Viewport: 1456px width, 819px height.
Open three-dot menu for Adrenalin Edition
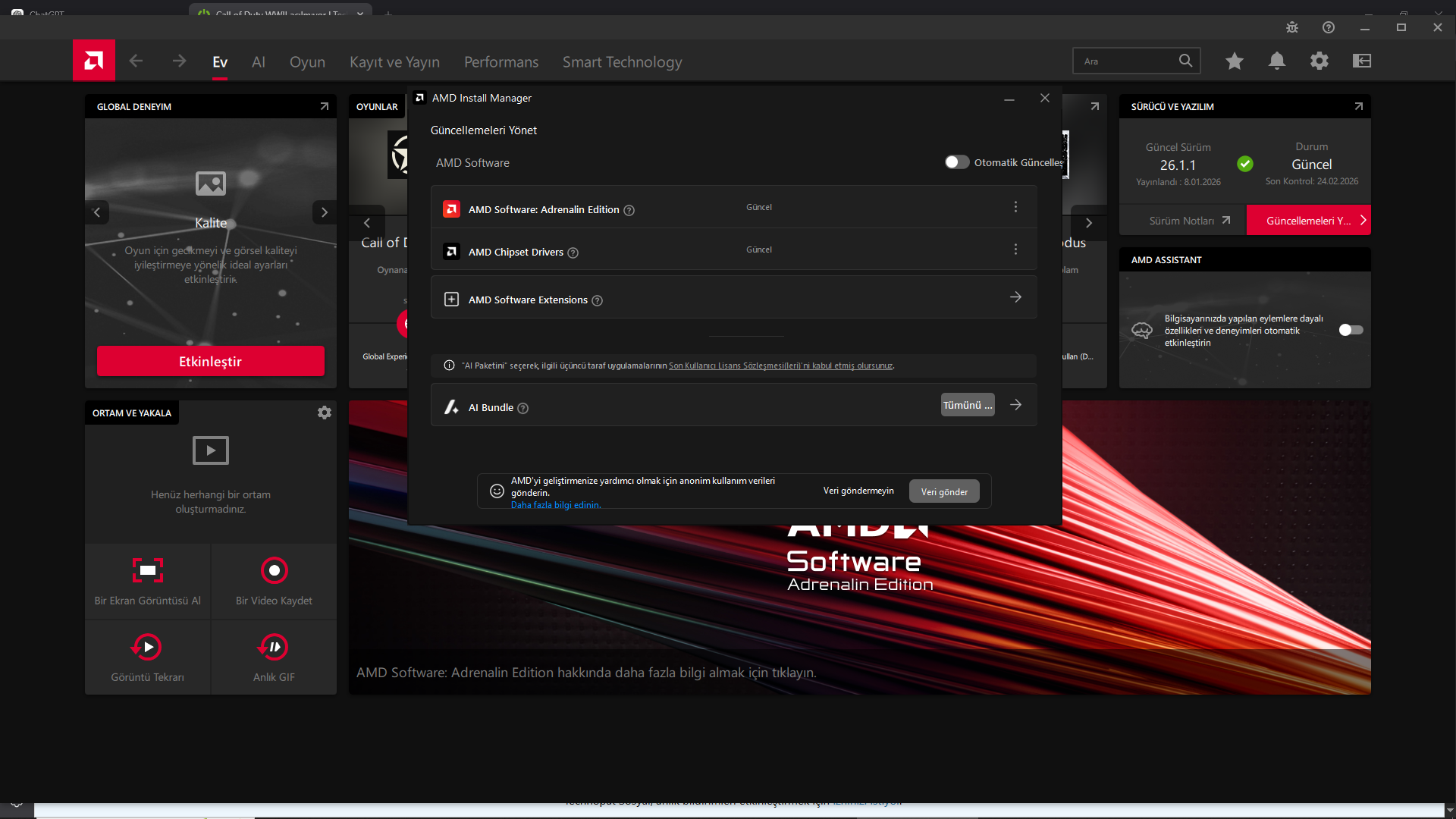pyautogui.click(x=1015, y=207)
